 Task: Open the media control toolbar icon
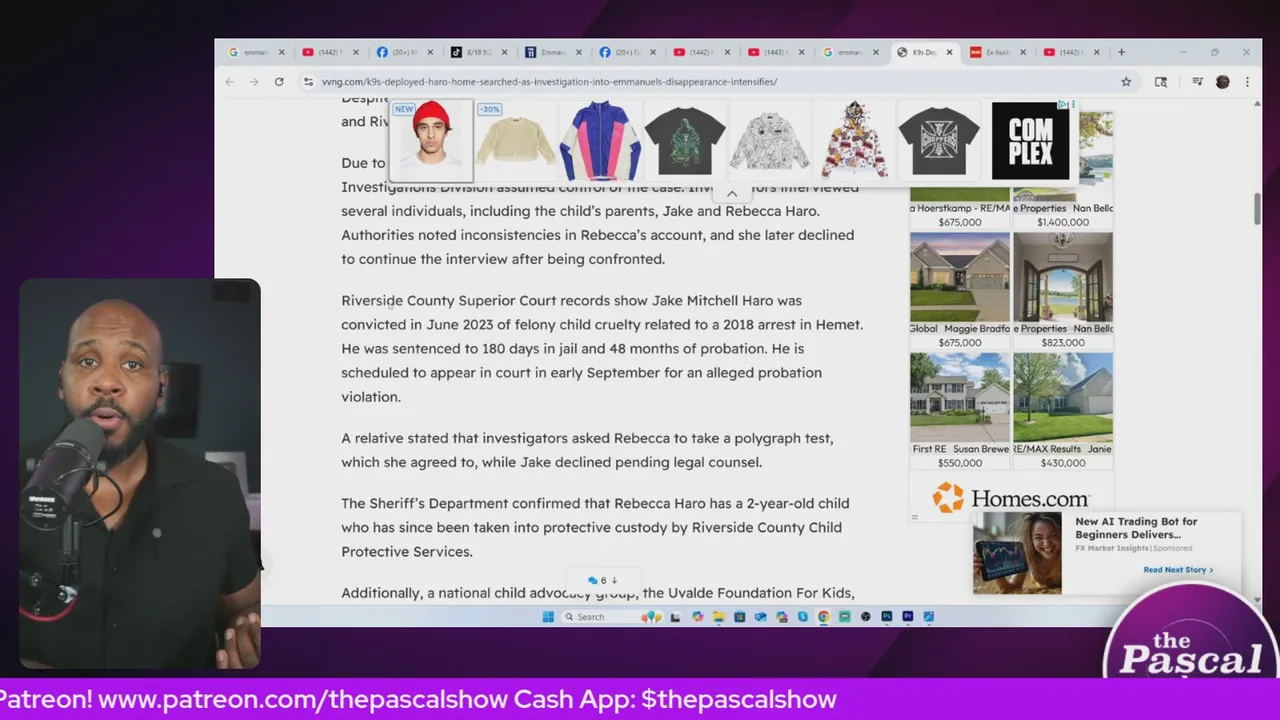click(x=1198, y=82)
